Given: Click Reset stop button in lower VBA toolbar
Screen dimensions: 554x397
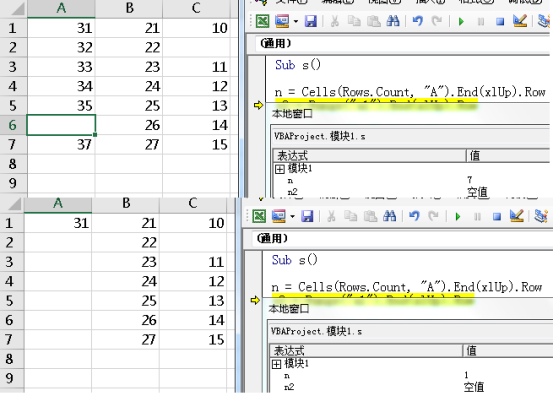Looking at the screenshot, I should (497, 217).
